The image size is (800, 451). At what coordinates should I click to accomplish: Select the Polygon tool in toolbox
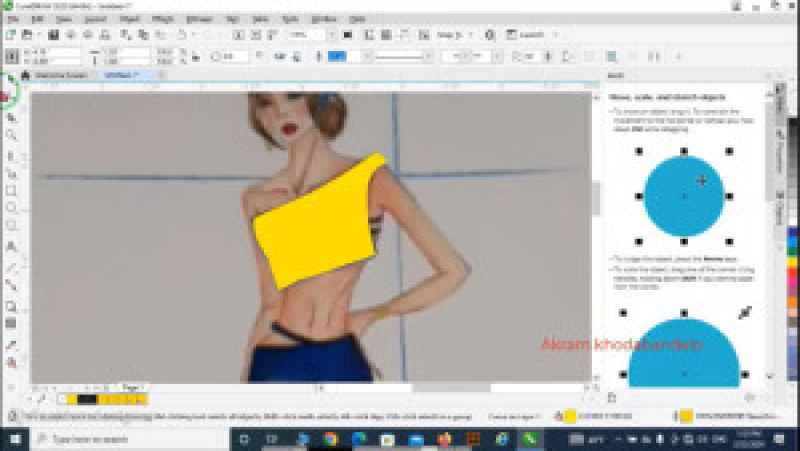11,225
